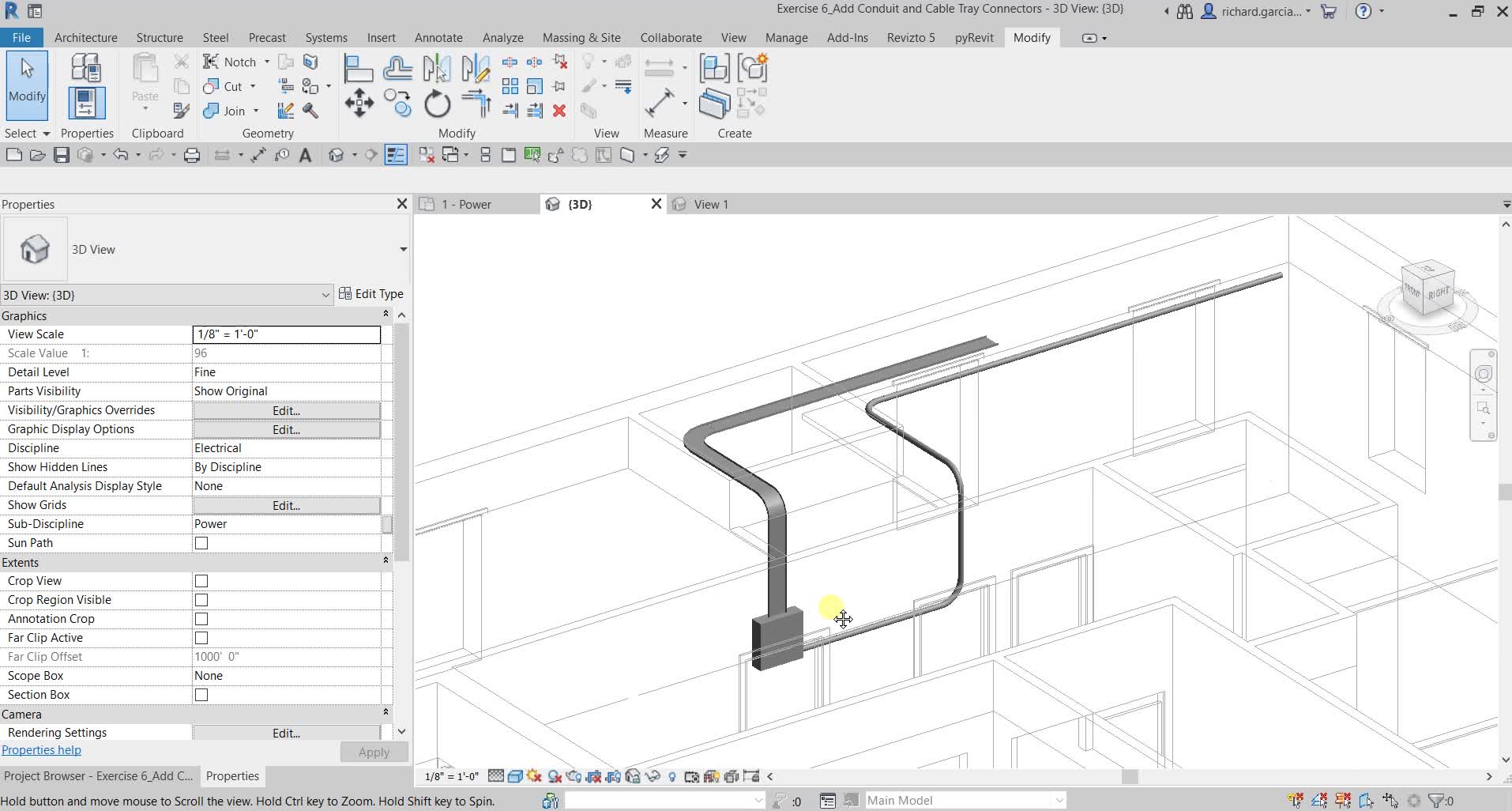The width and height of the screenshot is (1512, 811).
Task: Enable Crop View in the Extents section
Action: [x=201, y=580]
